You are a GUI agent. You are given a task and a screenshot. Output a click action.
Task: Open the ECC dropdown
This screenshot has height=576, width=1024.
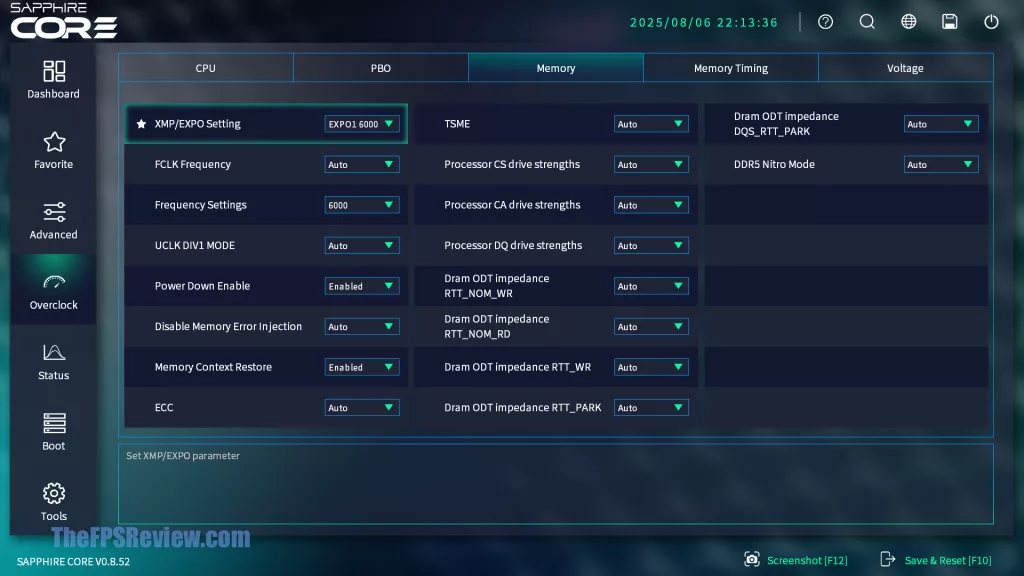pos(362,408)
